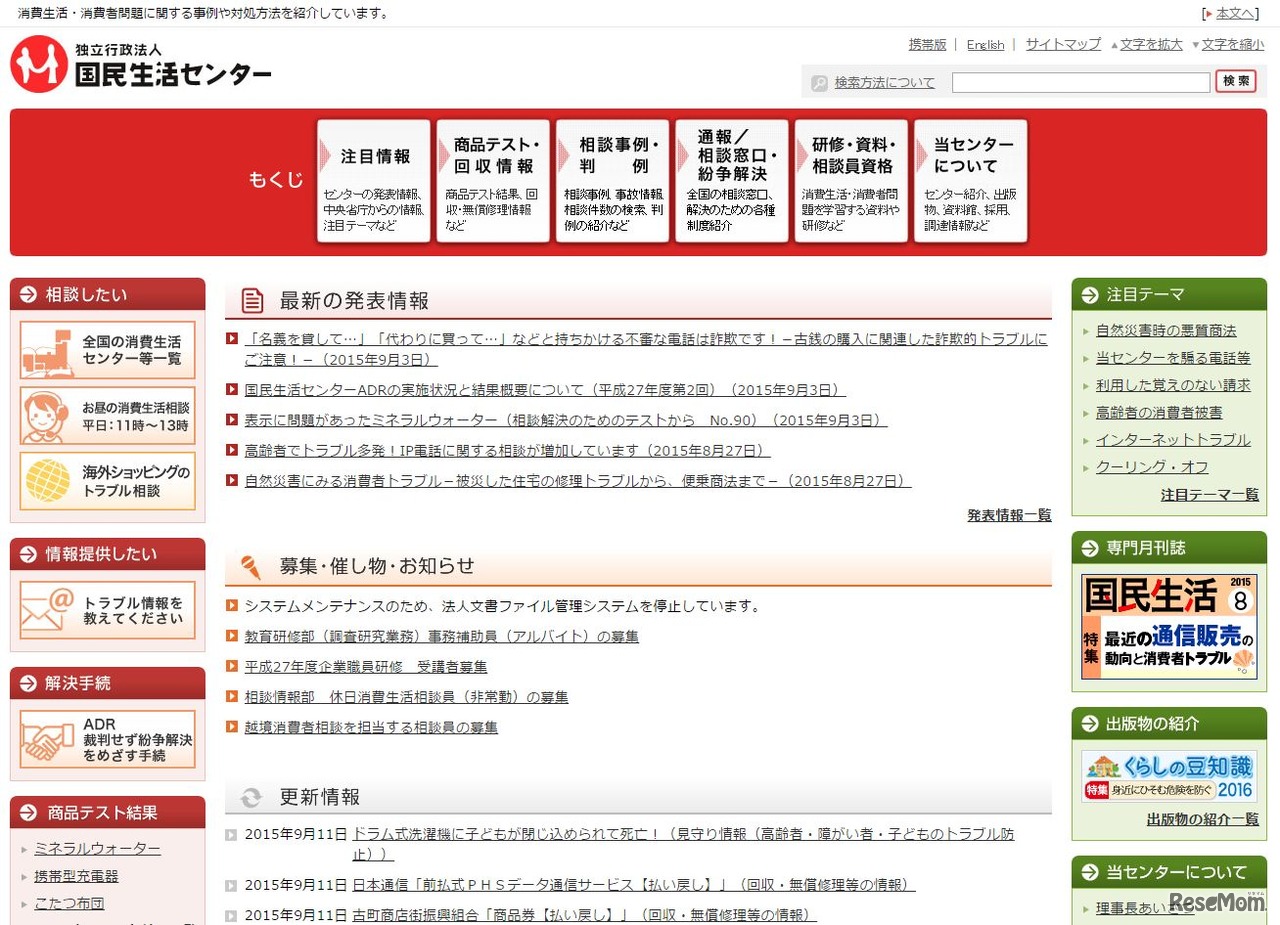
Task: Open the サイトマップ link
Action: 1062,45
